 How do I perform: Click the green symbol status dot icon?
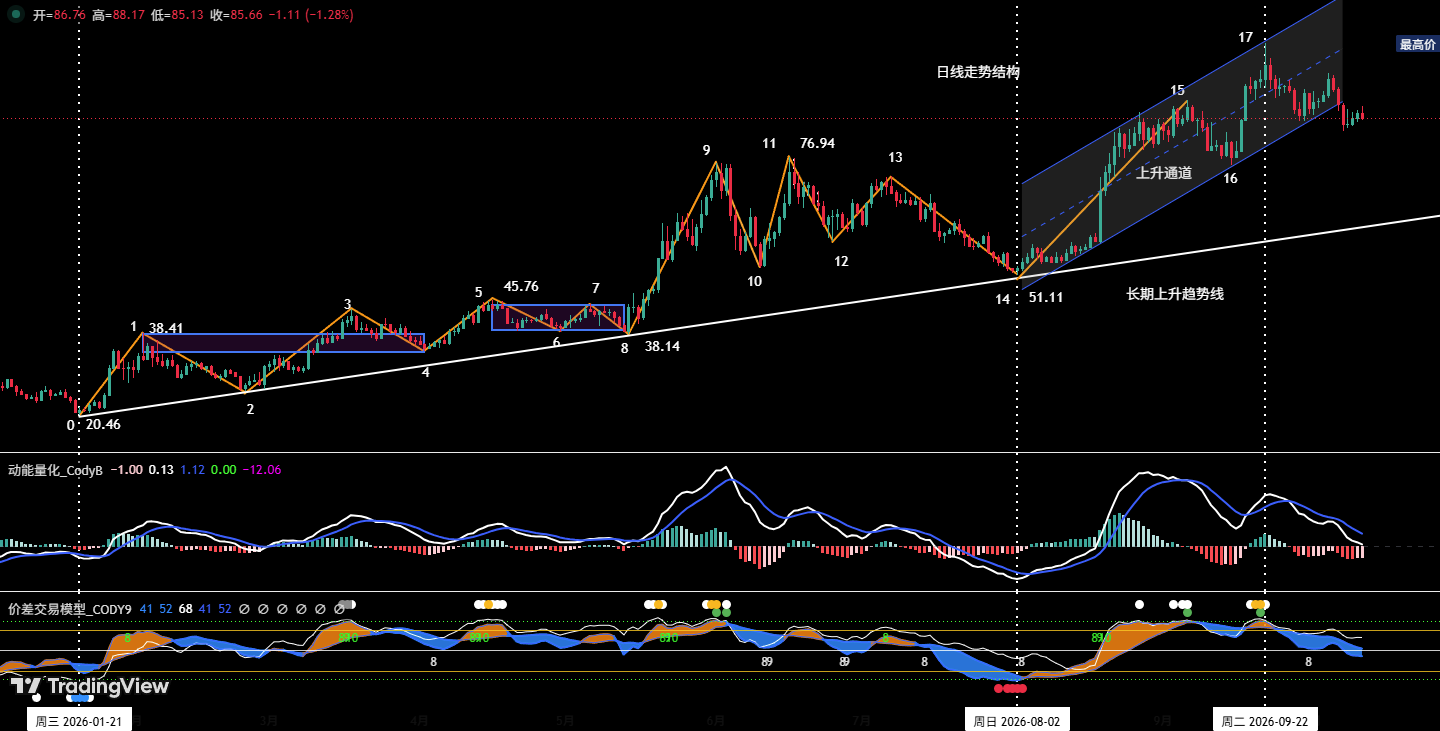[16, 14]
